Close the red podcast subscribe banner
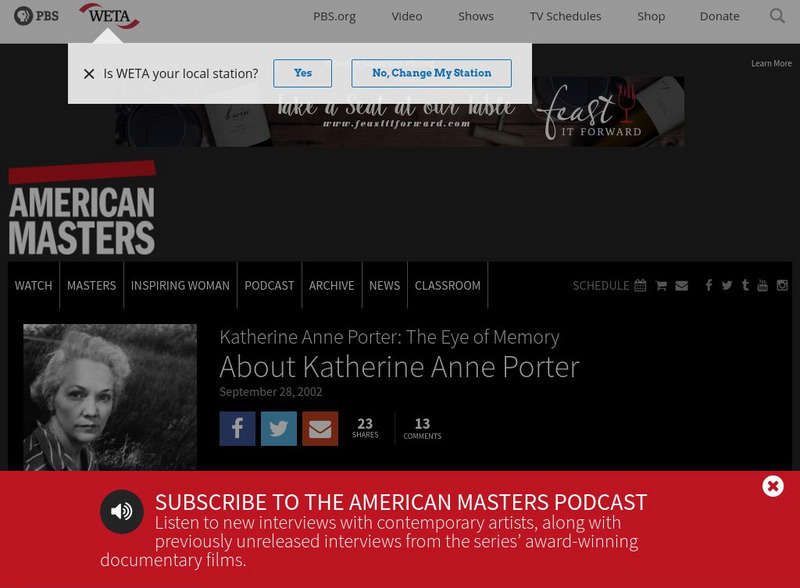The width and height of the screenshot is (800, 588). [x=773, y=486]
